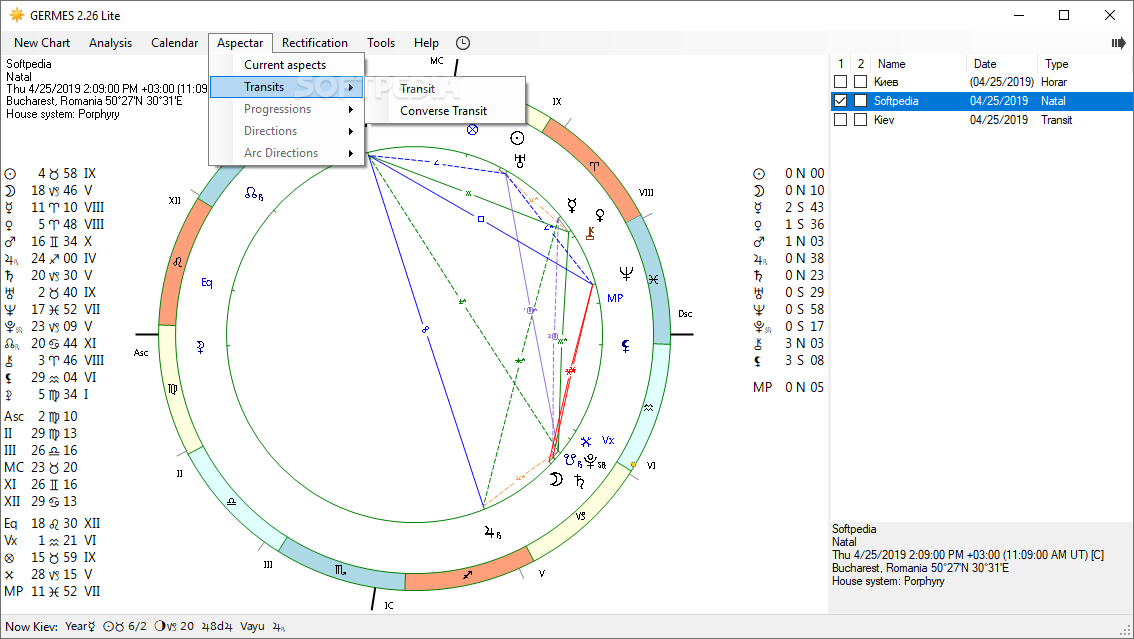This screenshot has width=1134, height=639.
Task: Click the Neptune symbol on the chart wheel
Action: (626, 273)
